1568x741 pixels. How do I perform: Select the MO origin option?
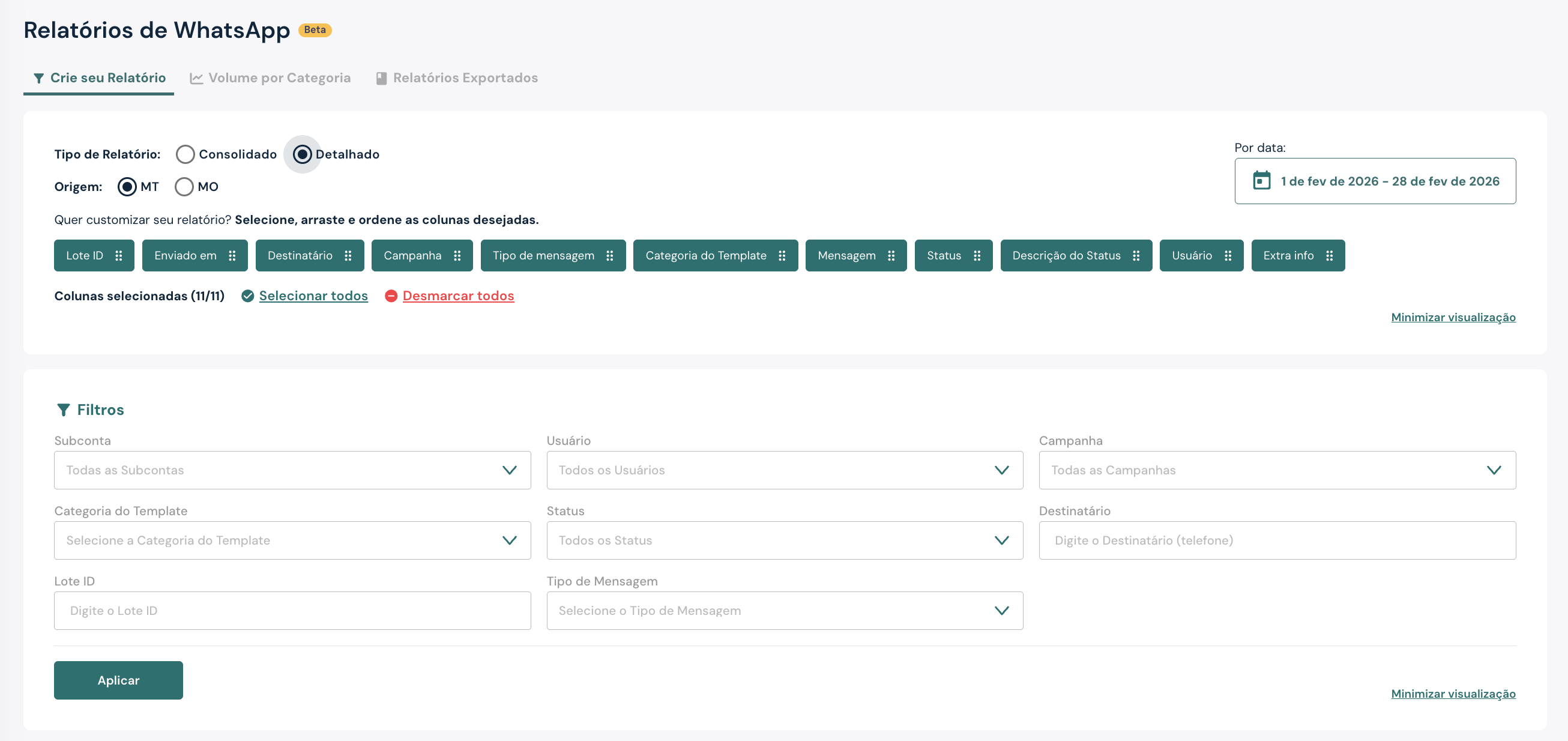point(184,187)
